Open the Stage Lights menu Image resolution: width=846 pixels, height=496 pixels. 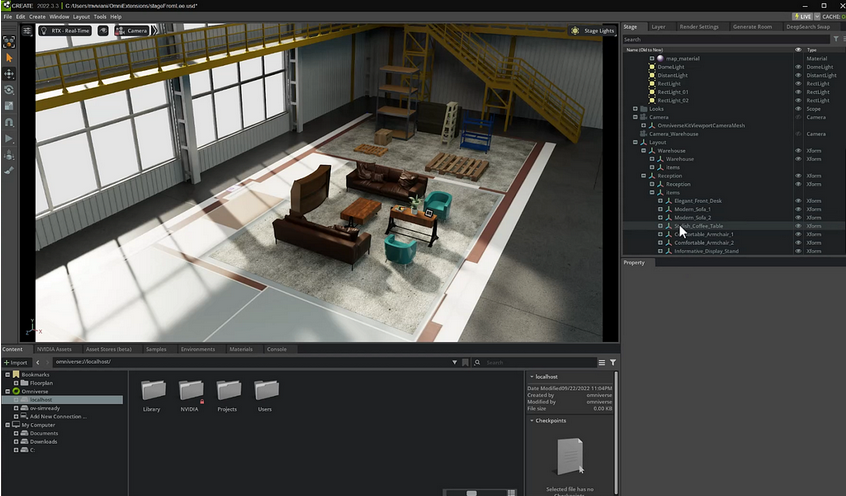[x=593, y=31]
